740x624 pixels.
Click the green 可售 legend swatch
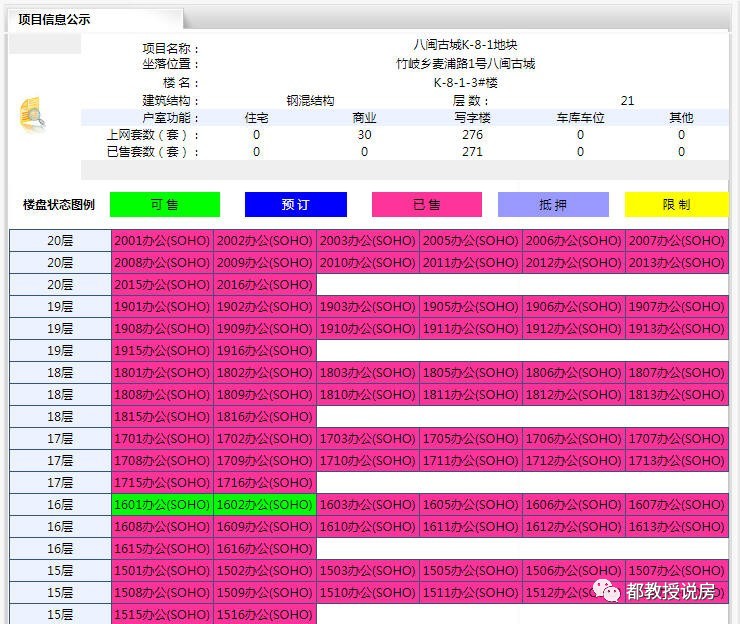point(165,204)
